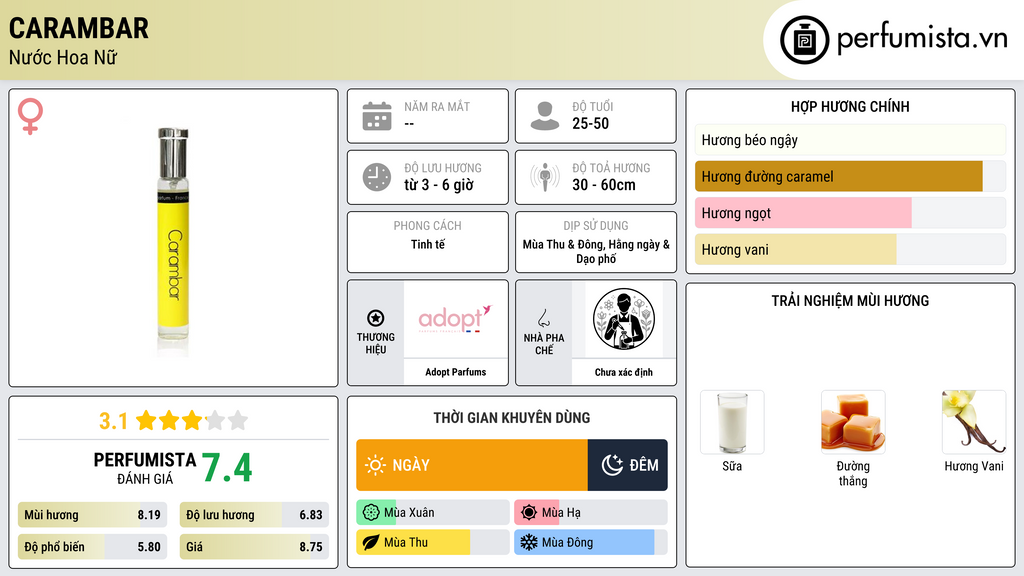Click the PERFUMISTA ĐÁNH GIÁ label
The height and width of the screenshot is (576, 1024).
(x=145, y=468)
